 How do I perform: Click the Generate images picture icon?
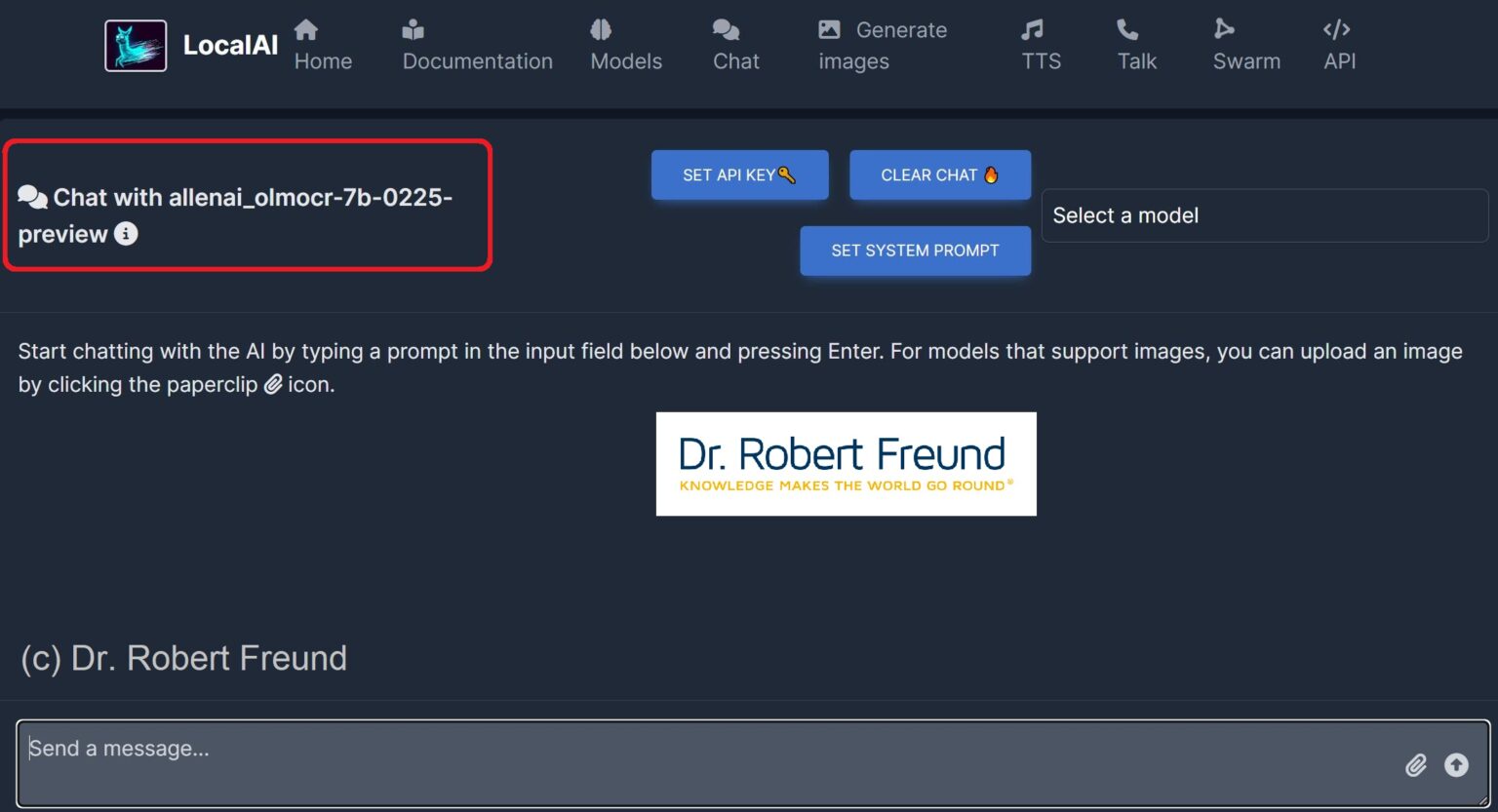(831, 29)
